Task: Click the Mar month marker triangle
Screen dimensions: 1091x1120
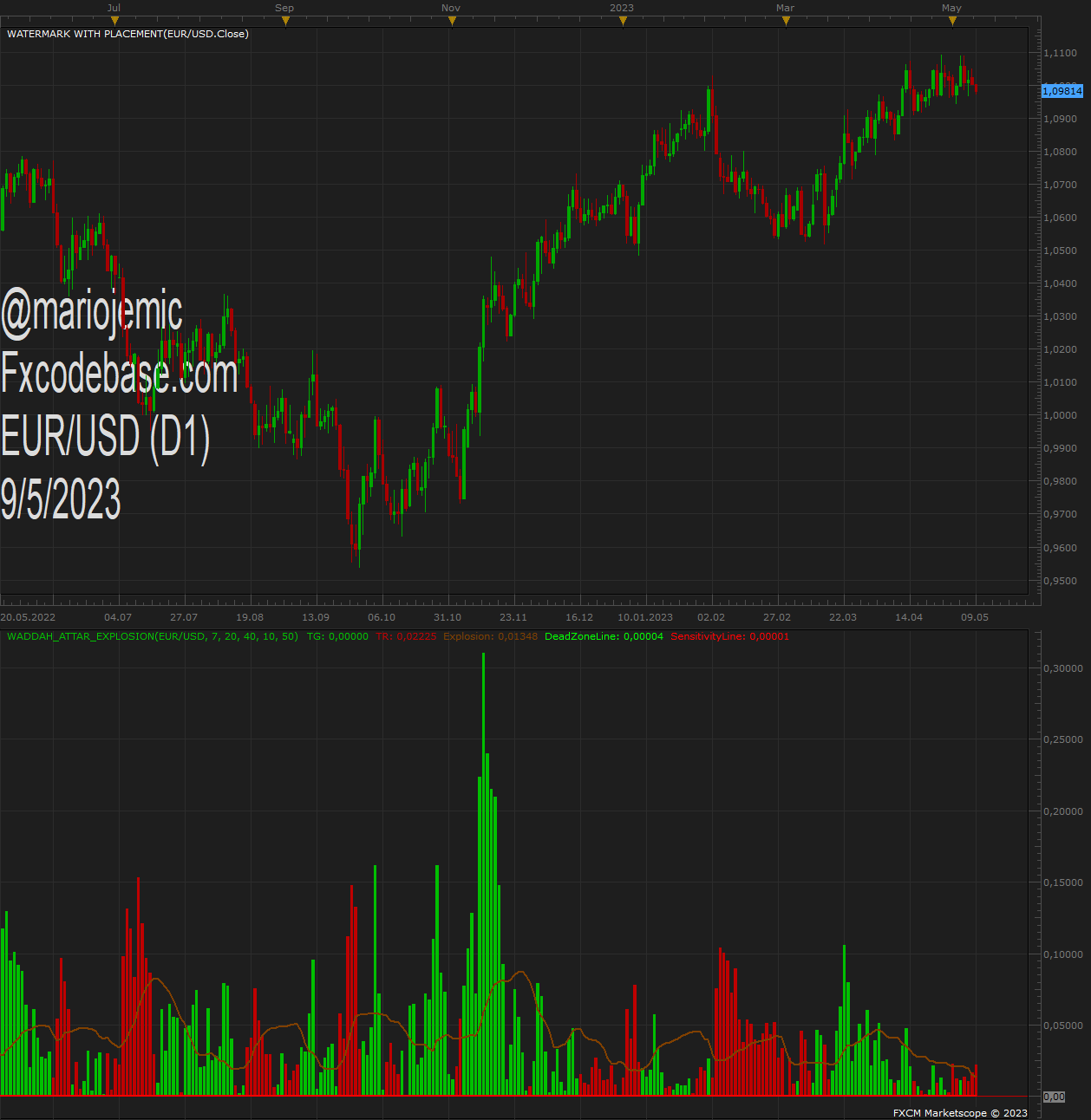Action: tap(786, 21)
